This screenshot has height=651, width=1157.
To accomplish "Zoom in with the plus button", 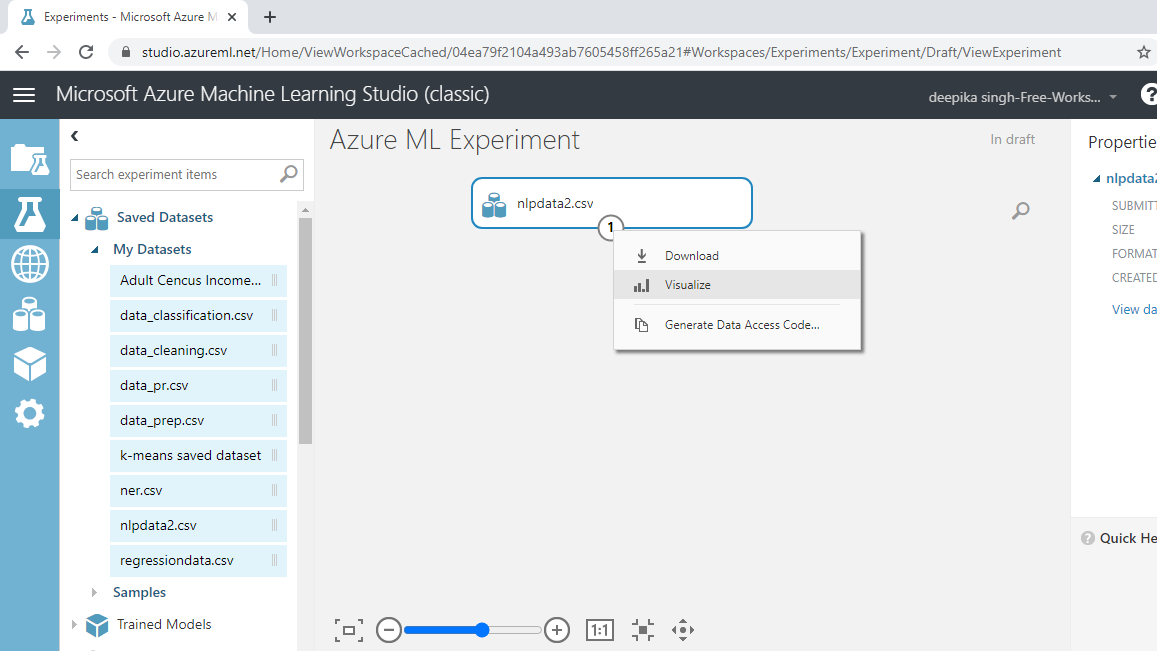I will (557, 630).
